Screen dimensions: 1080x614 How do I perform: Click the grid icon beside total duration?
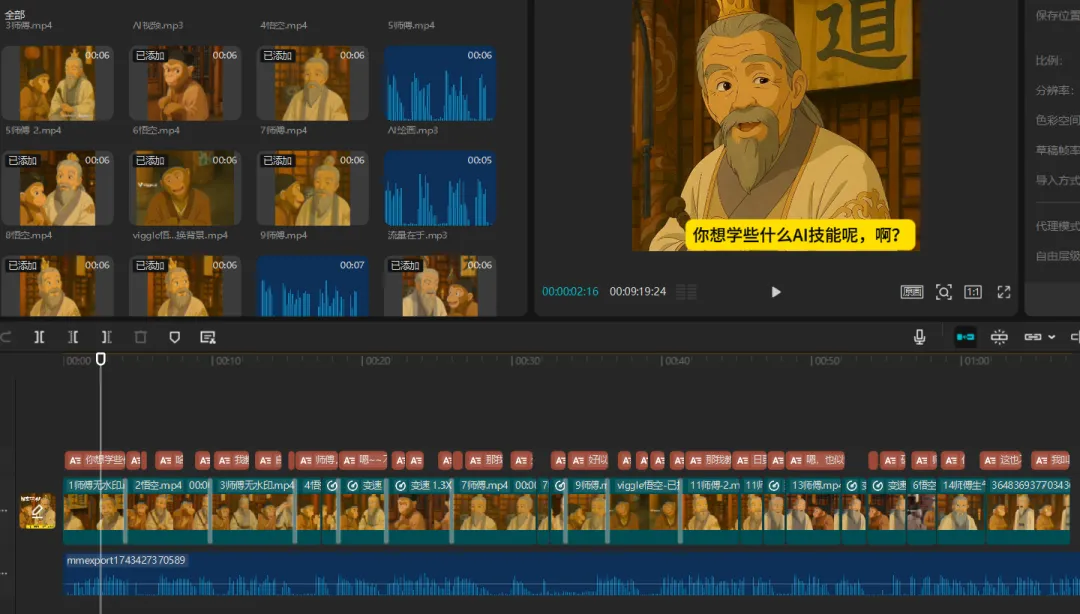pos(686,292)
